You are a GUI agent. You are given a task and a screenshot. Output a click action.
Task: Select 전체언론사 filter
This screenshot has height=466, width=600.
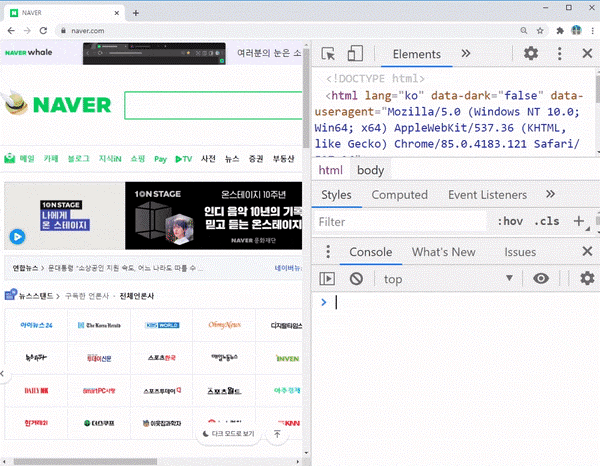point(137,296)
